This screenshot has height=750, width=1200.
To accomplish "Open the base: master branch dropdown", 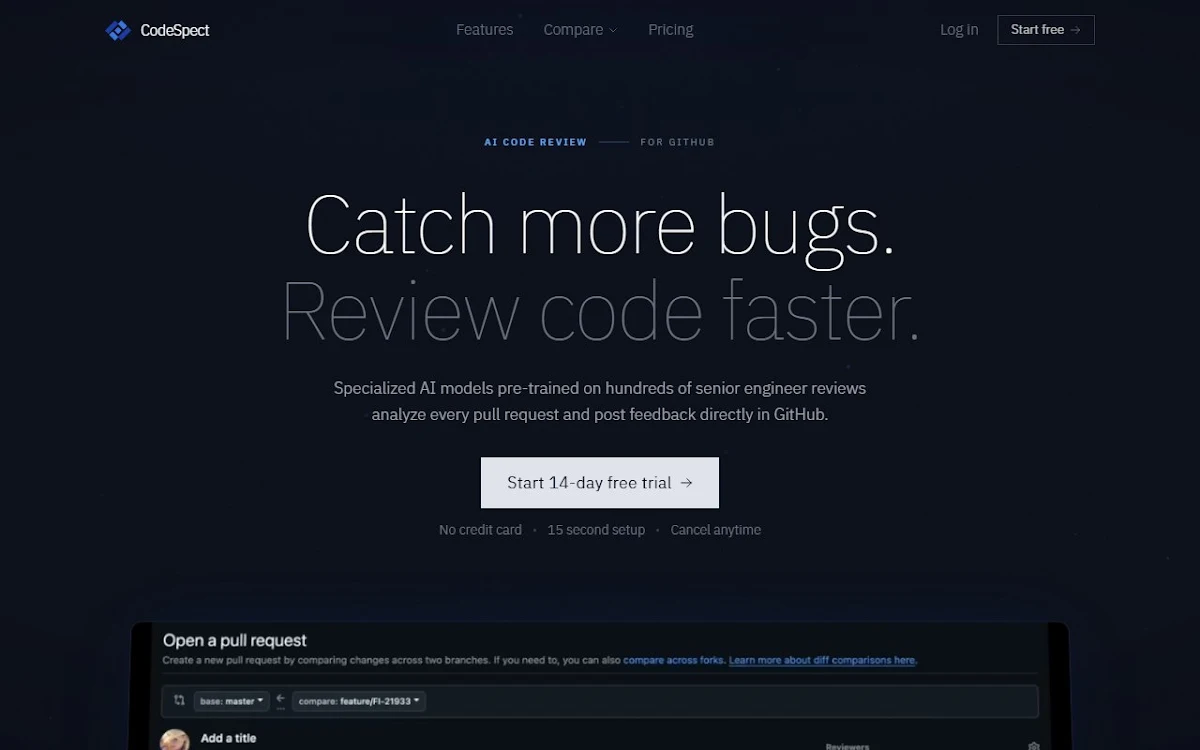I will pos(231,701).
